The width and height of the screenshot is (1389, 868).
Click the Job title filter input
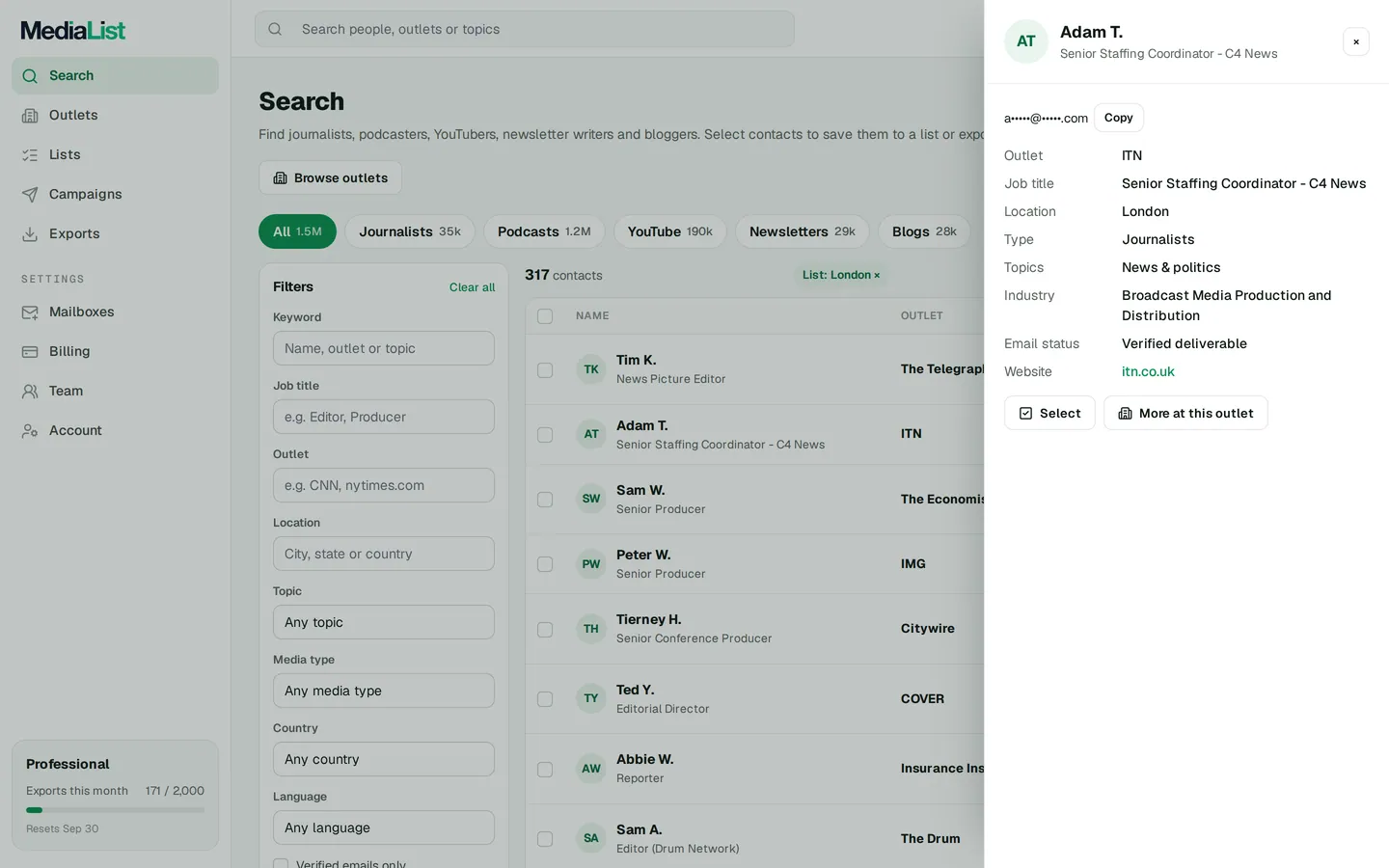pyautogui.click(x=384, y=417)
